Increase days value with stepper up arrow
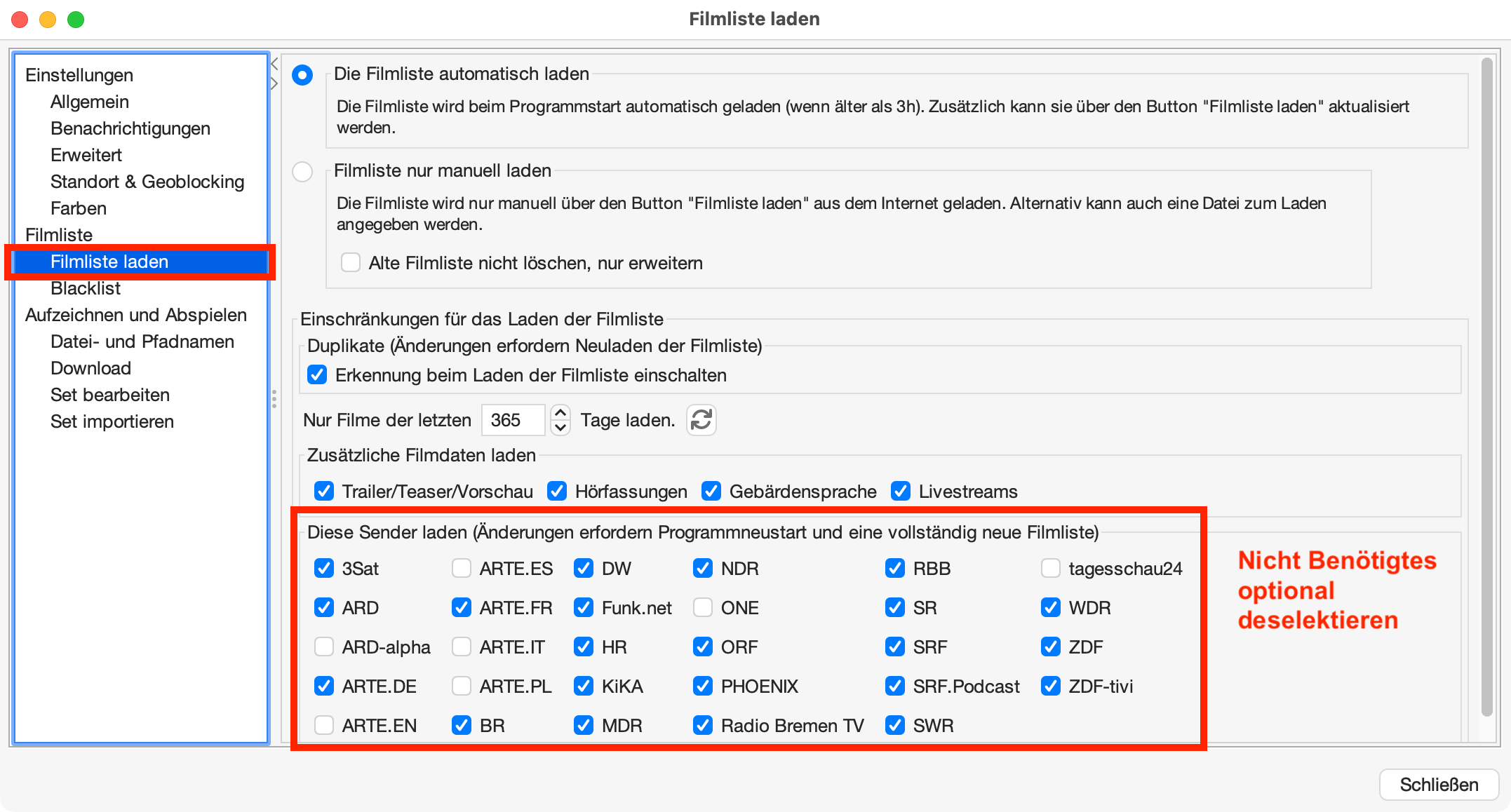 click(560, 412)
